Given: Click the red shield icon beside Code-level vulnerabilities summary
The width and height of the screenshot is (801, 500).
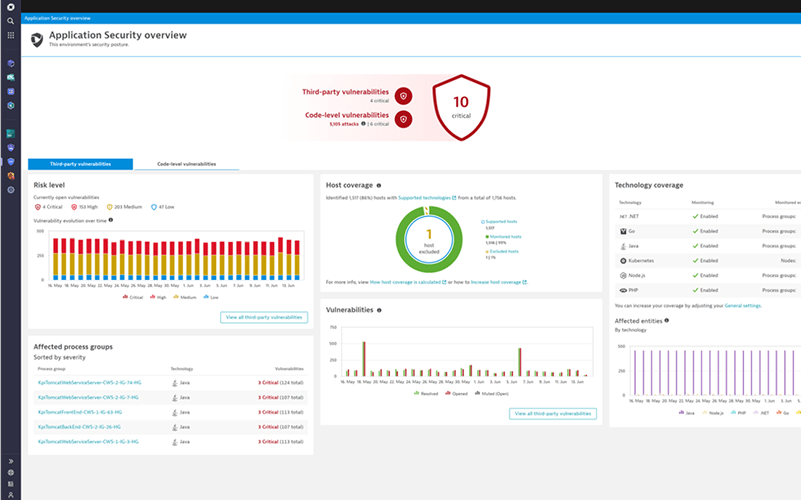Looking at the screenshot, I should (403, 119).
